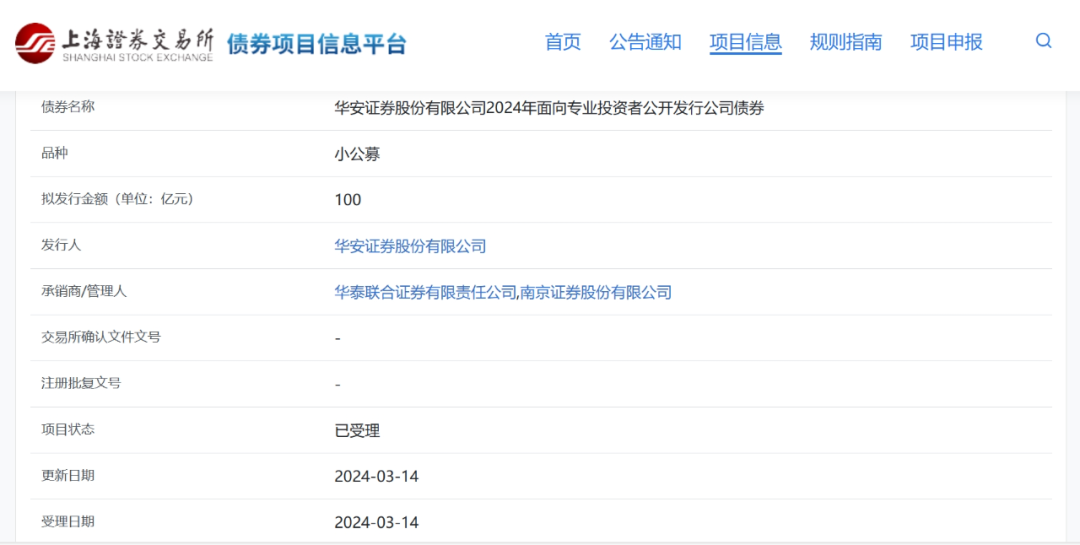Viewport: 1080px width, 545px height.
Task: Click the 品种 label
Action: tap(54, 153)
